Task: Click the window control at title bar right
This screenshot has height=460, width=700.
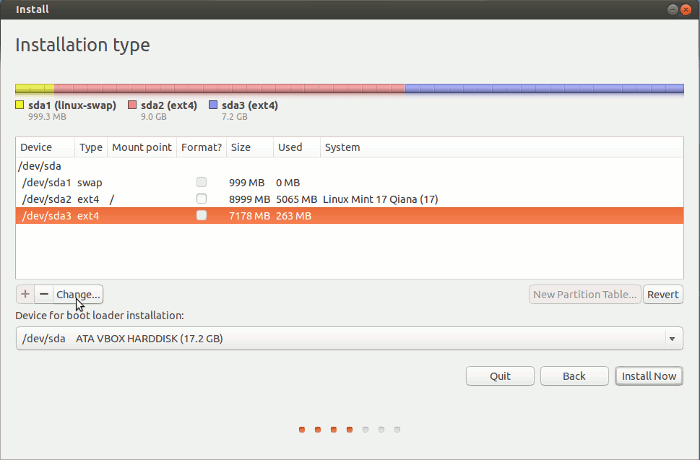Action: click(688, 9)
